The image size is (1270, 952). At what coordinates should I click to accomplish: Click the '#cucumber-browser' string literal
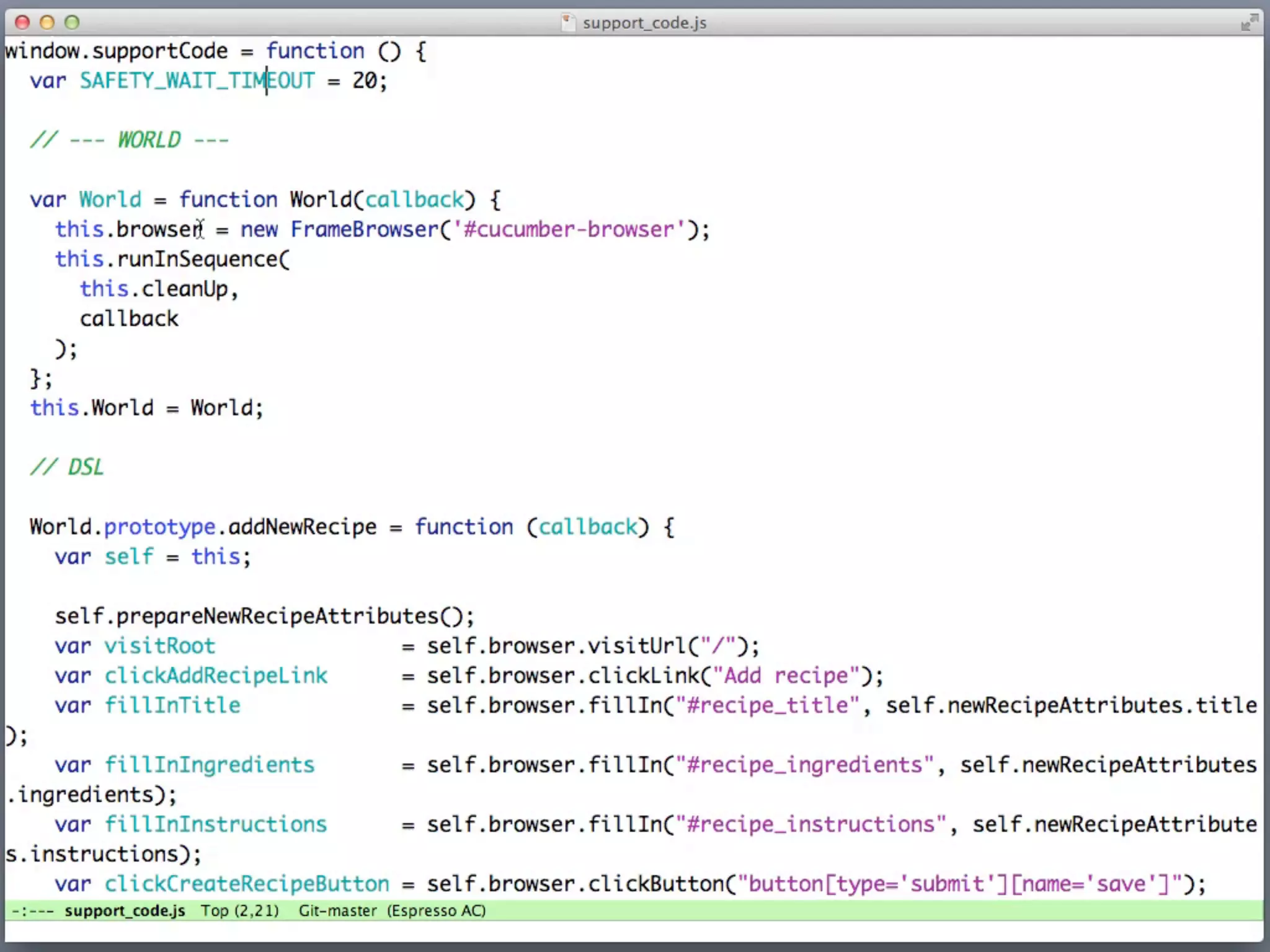click(x=569, y=229)
